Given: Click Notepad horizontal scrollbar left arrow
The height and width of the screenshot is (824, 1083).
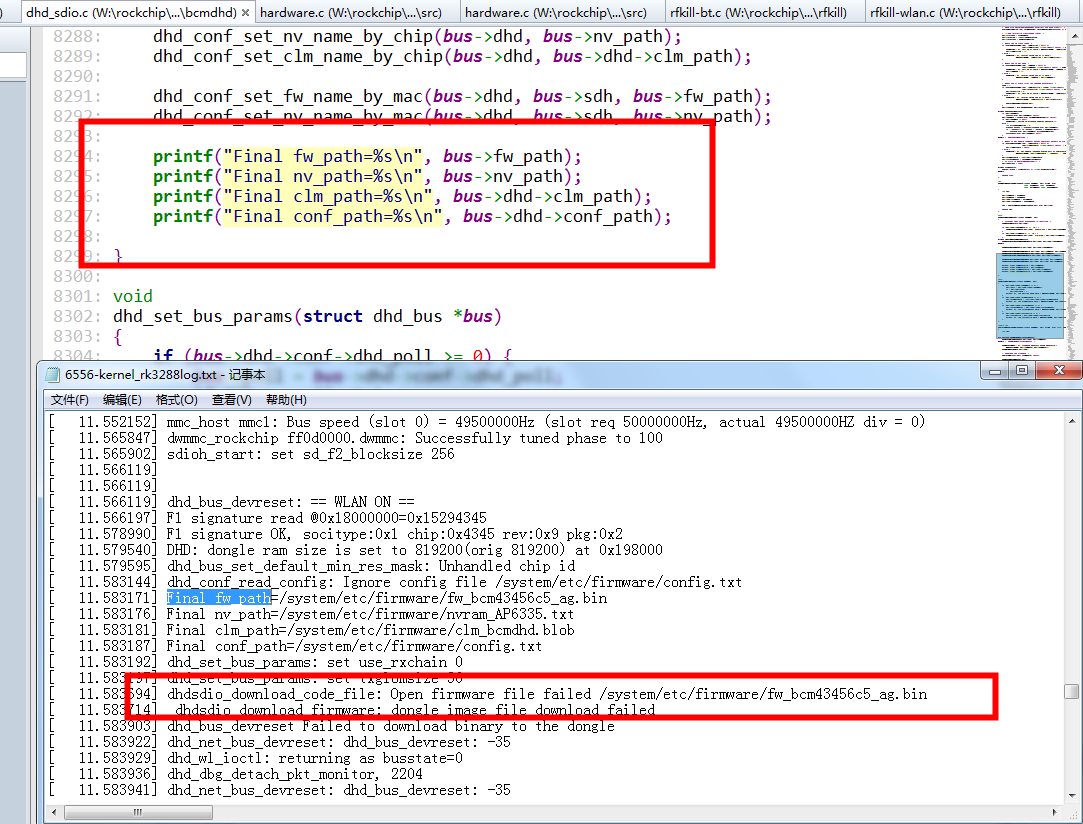Looking at the screenshot, I should click(55, 812).
